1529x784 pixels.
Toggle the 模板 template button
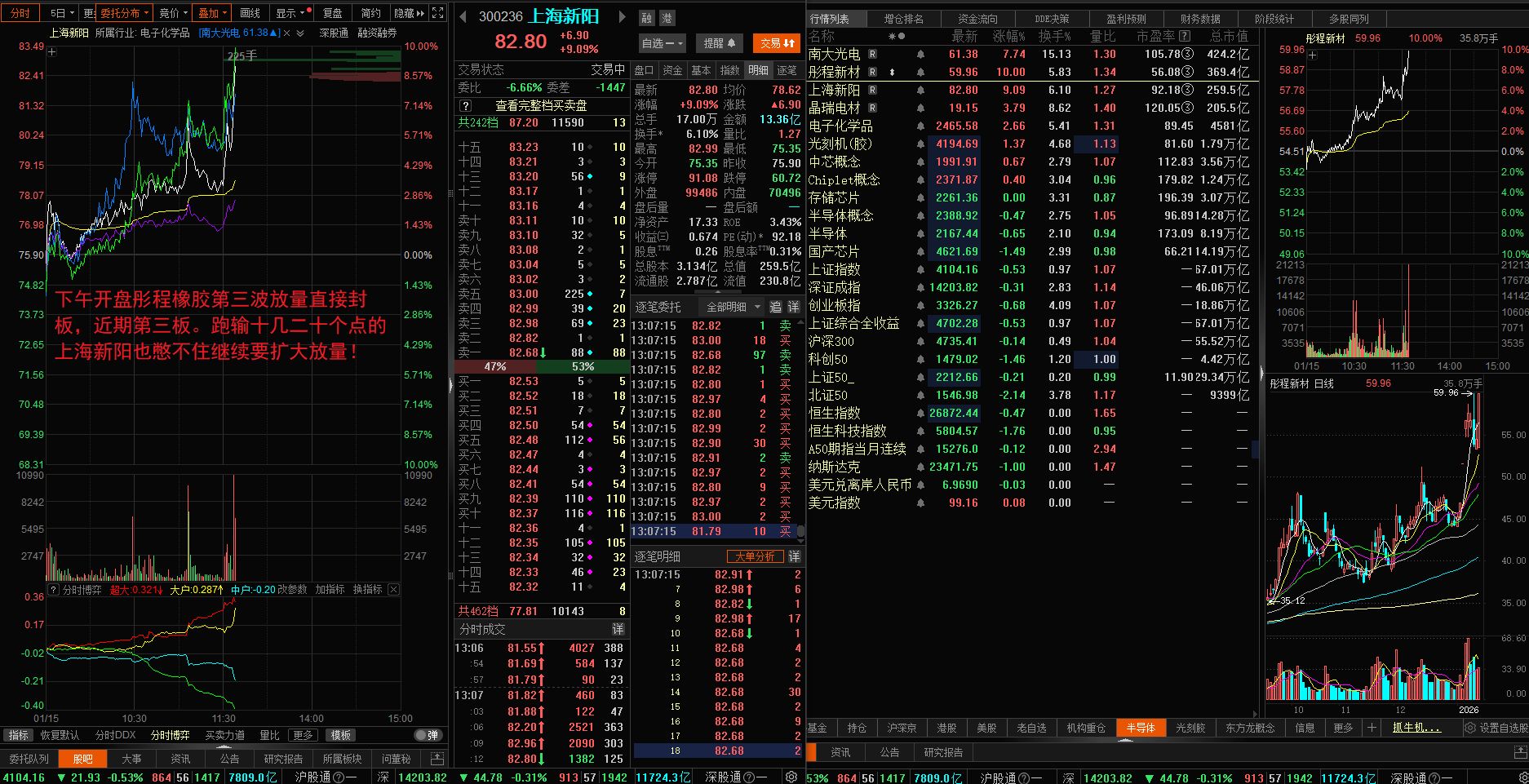tap(341, 735)
